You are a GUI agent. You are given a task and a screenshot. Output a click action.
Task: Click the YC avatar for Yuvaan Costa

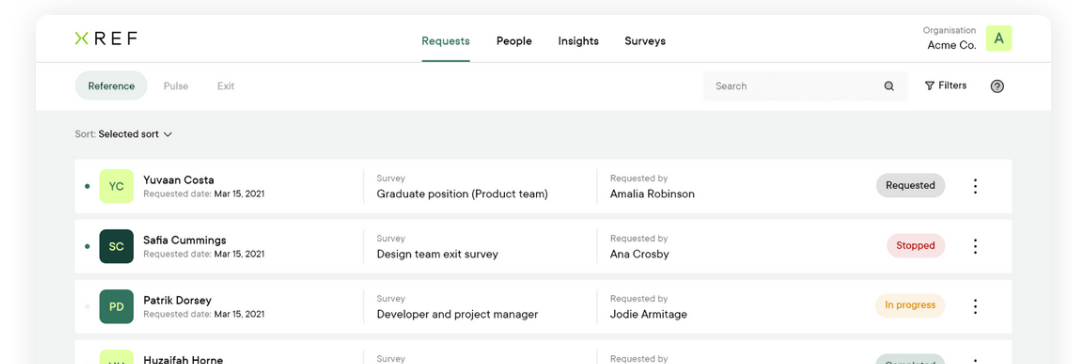coord(116,186)
